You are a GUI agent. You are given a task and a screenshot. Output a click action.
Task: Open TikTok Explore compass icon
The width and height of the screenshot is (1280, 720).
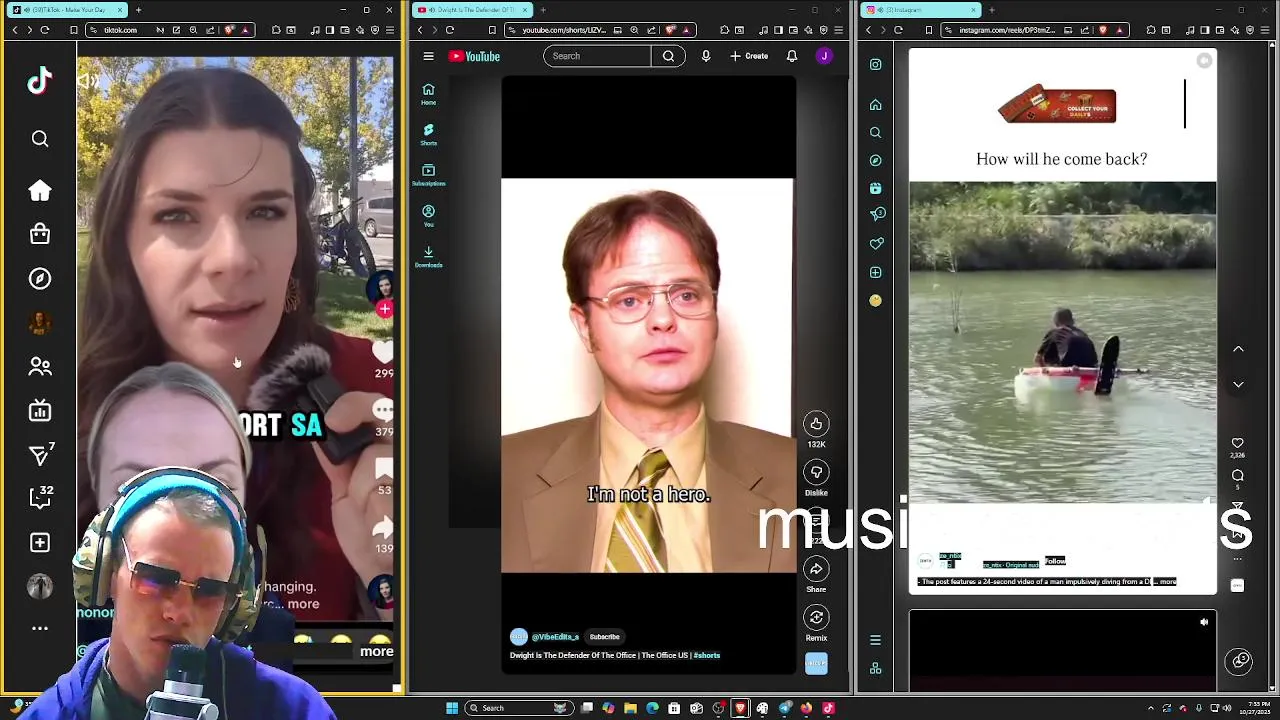pos(40,279)
